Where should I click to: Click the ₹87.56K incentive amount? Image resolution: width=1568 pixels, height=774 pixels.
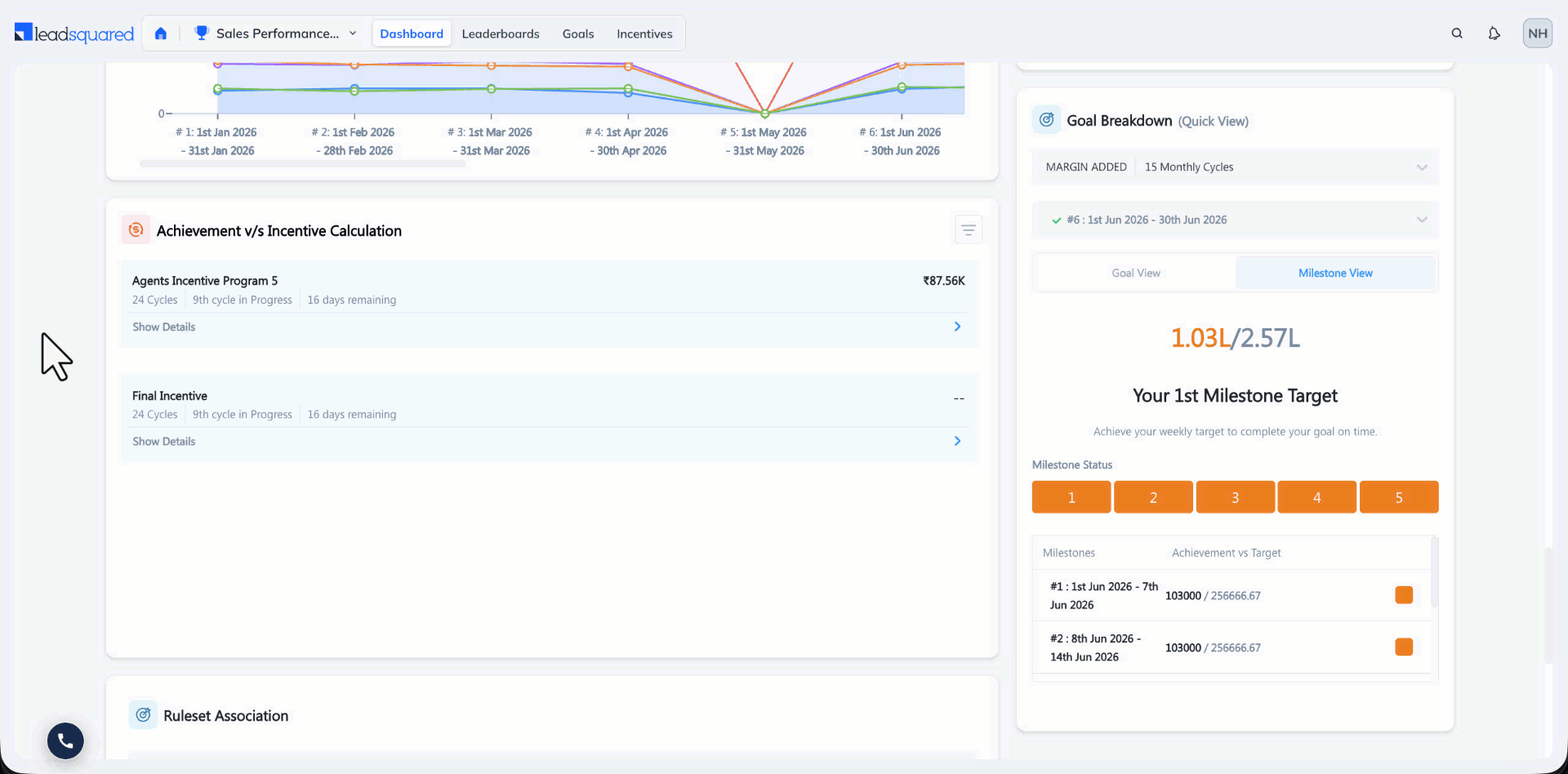[944, 281]
